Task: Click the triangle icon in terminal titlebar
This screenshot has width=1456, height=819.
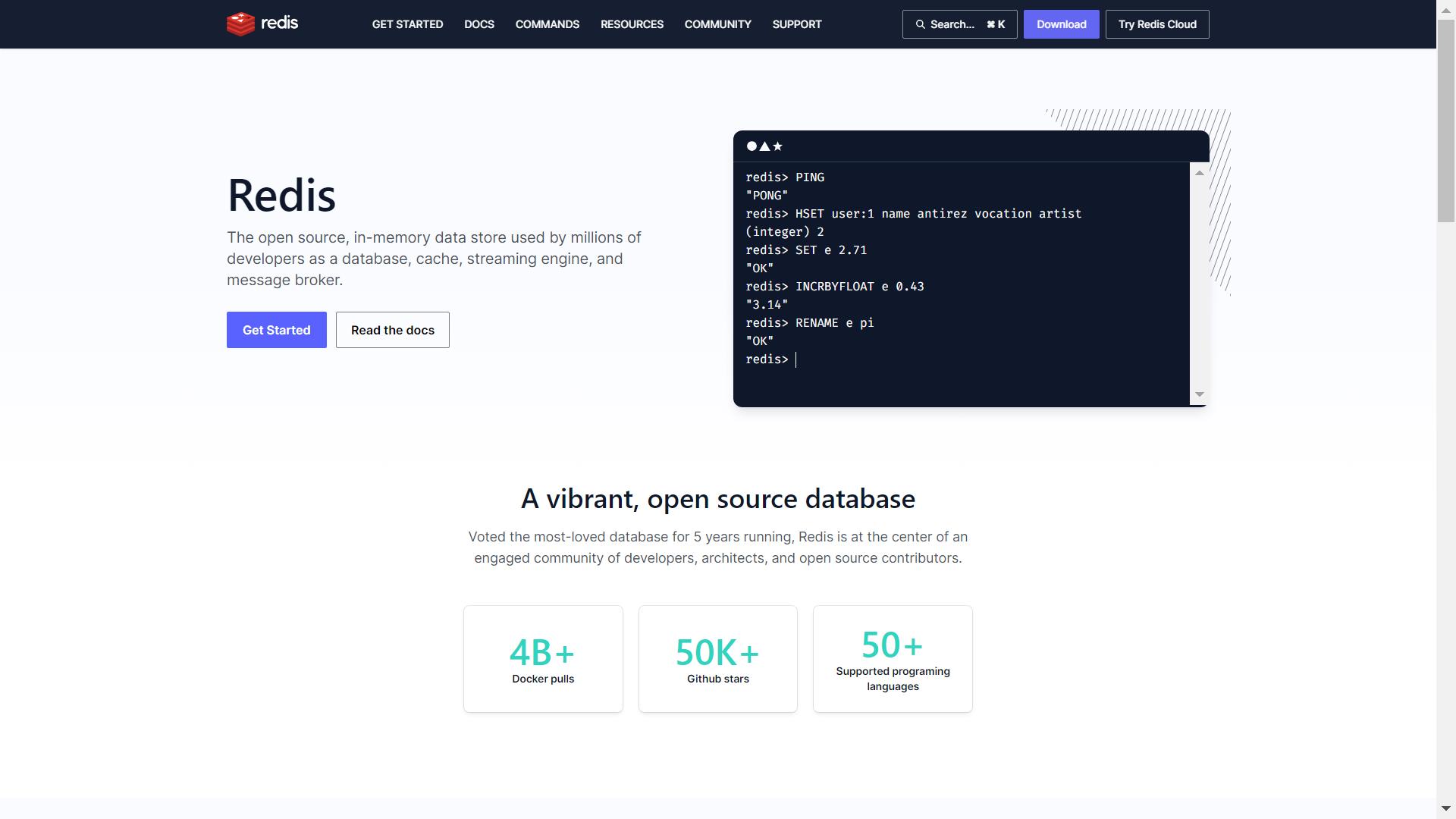Action: click(764, 146)
